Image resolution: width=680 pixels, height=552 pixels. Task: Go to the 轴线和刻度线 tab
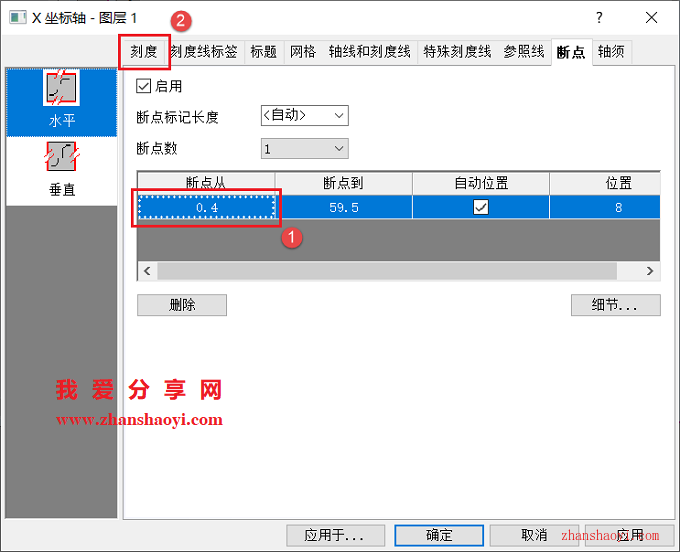[369, 52]
